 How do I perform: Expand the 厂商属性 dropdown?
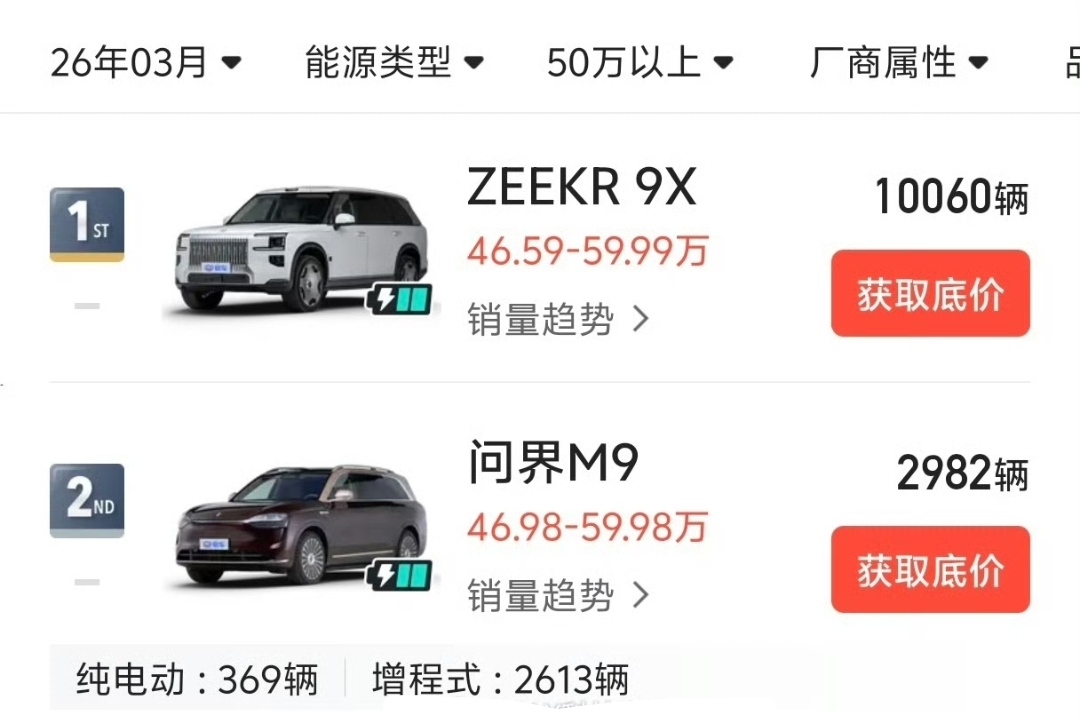click(899, 63)
